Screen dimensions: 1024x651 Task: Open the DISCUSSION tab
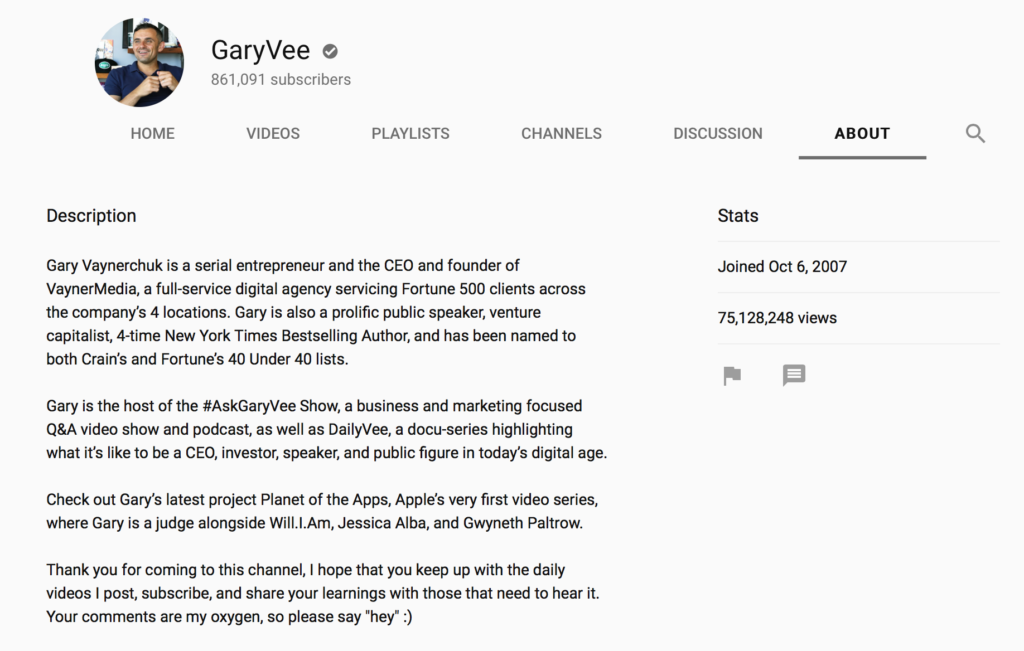click(x=717, y=134)
